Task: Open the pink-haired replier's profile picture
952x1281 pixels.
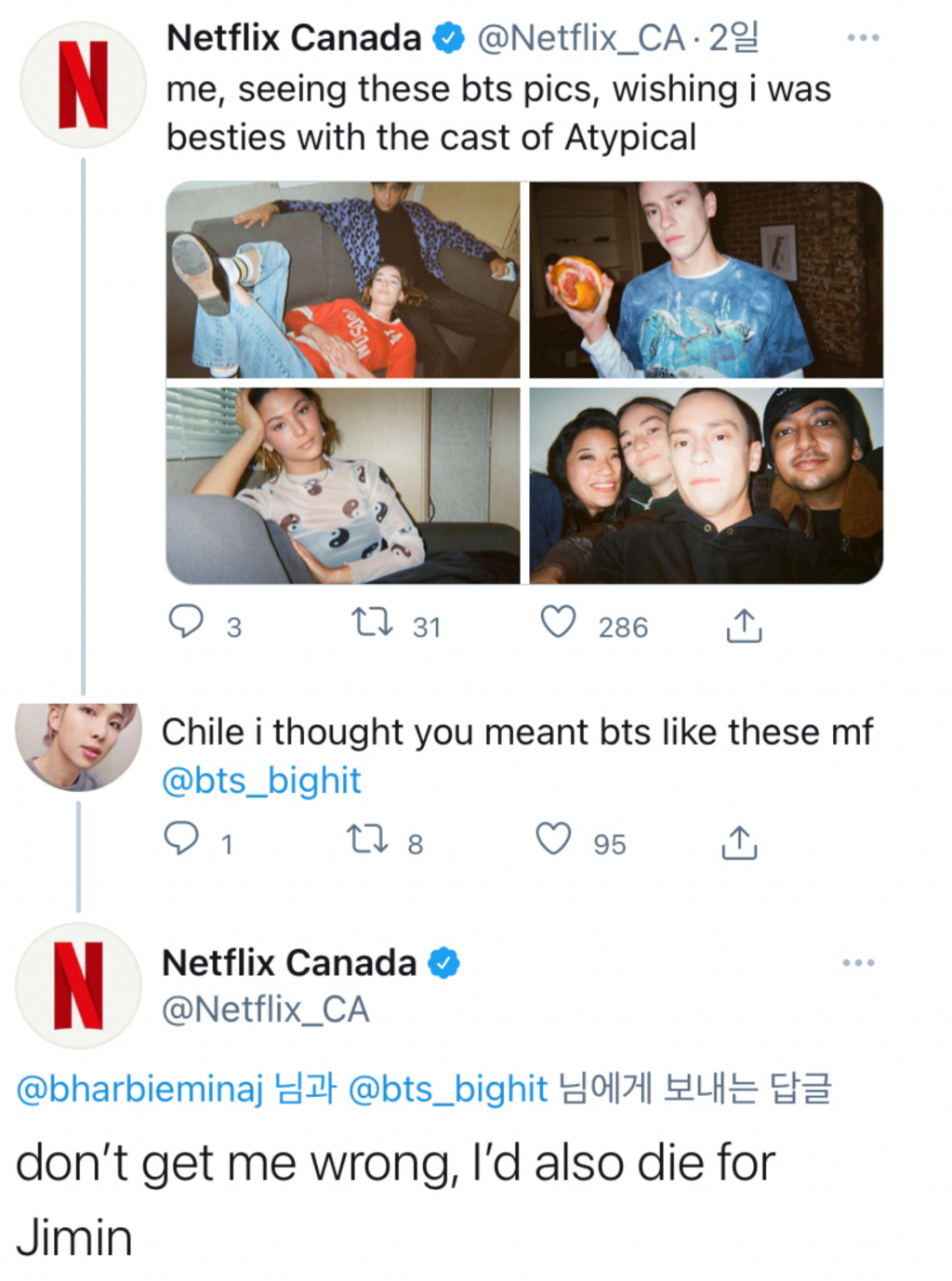Action: point(79,746)
